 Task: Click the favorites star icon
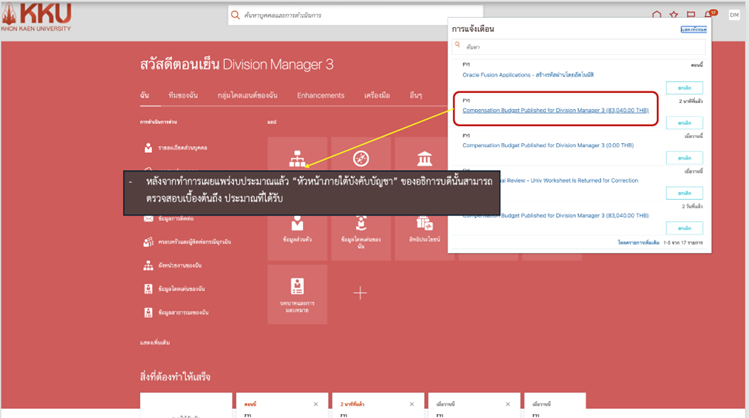pyautogui.click(x=673, y=15)
